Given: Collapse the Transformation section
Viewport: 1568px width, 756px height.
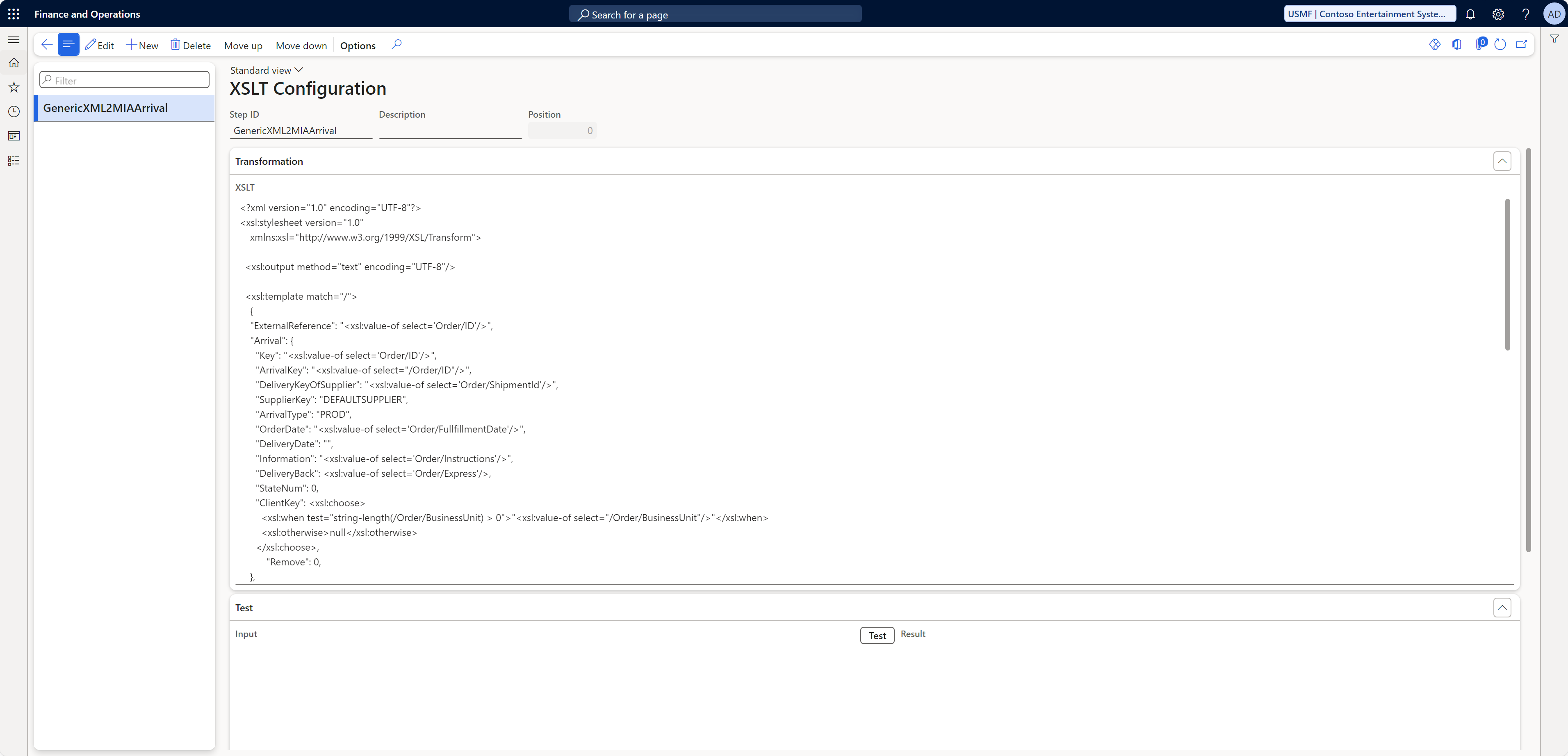Looking at the screenshot, I should click(x=1502, y=161).
